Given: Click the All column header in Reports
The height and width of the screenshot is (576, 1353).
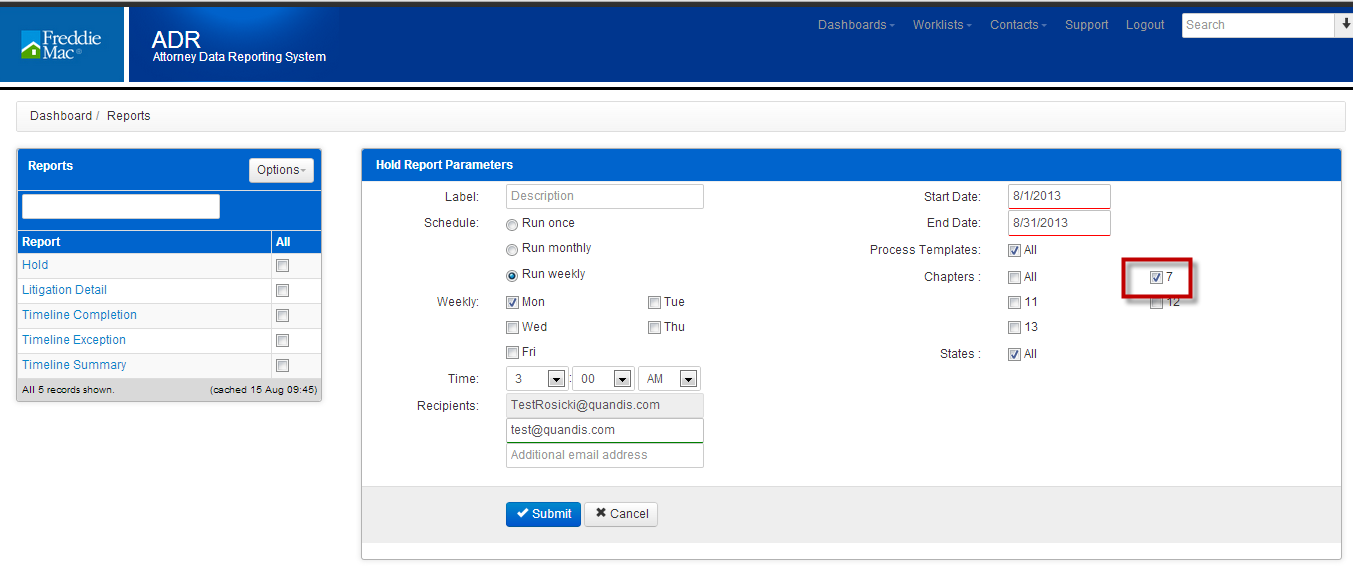Looking at the screenshot, I should point(283,242).
